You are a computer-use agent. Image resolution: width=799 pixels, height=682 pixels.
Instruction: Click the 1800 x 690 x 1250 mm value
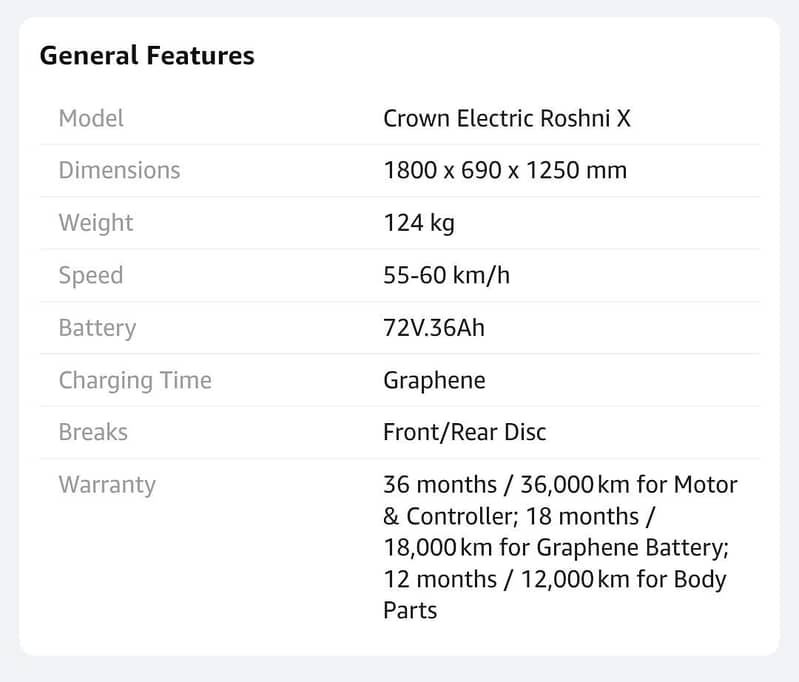click(505, 170)
